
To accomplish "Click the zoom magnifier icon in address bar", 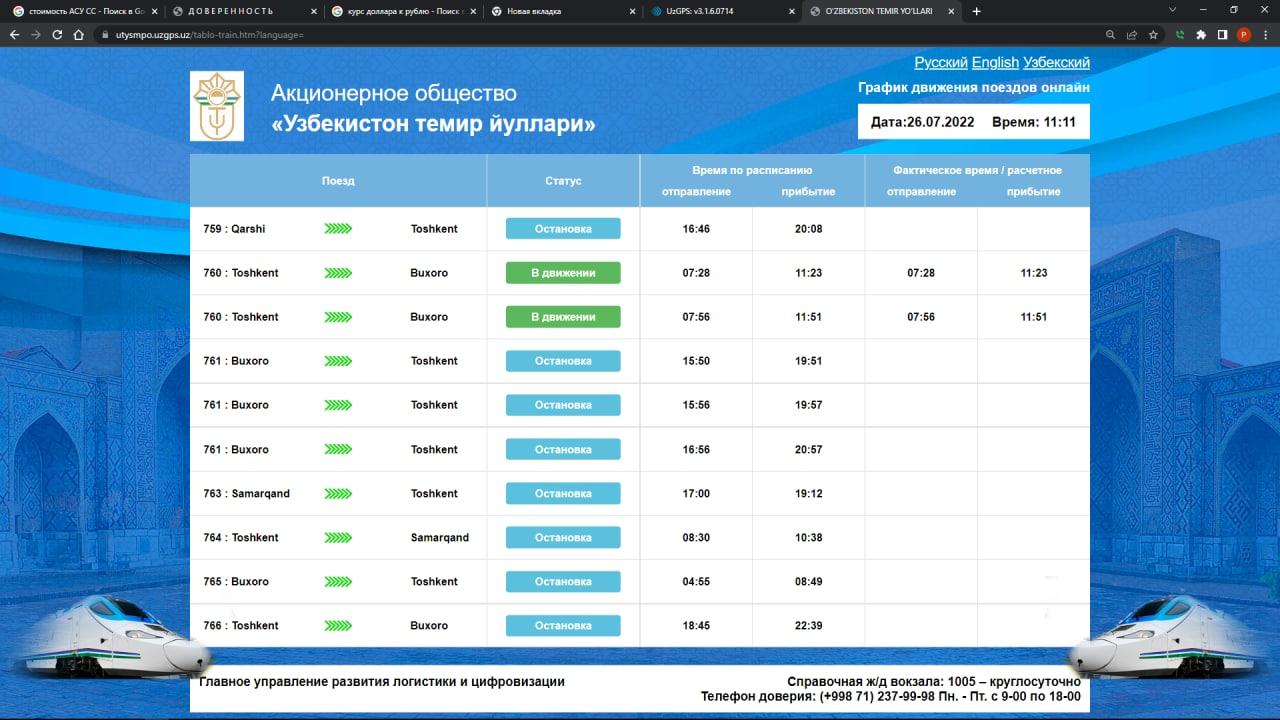I will pyautogui.click(x=1111, y=34).
